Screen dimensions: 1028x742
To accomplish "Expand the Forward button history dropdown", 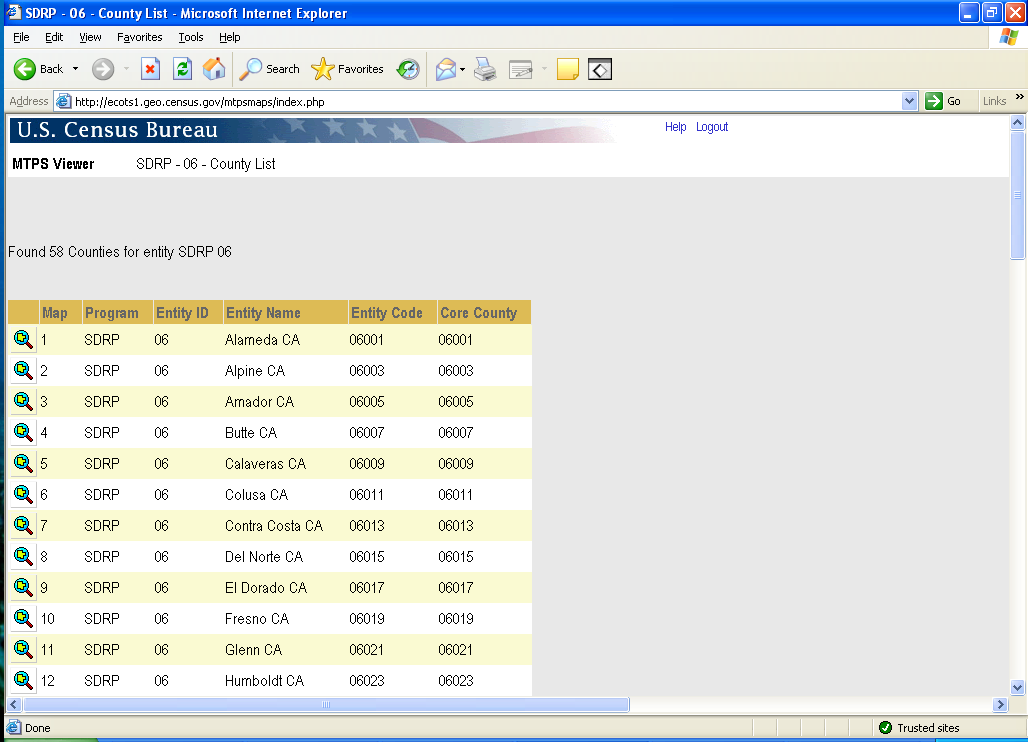I will (x=126, y=69).
